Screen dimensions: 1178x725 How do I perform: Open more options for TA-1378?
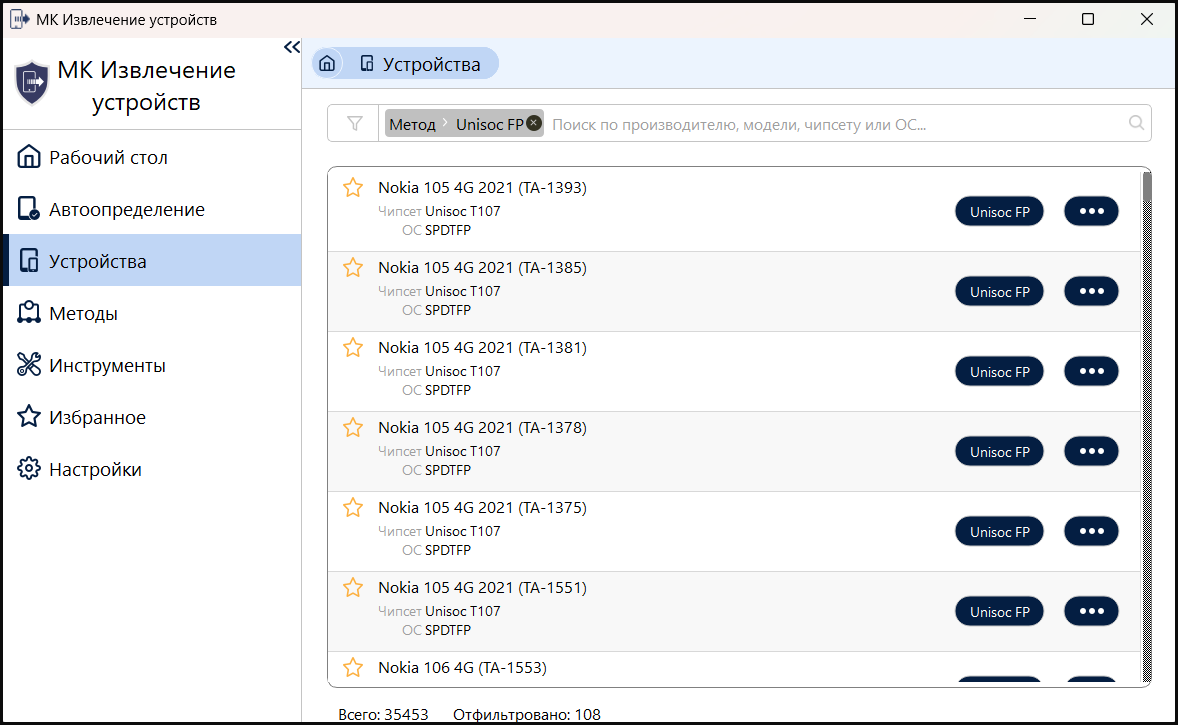1091,451
